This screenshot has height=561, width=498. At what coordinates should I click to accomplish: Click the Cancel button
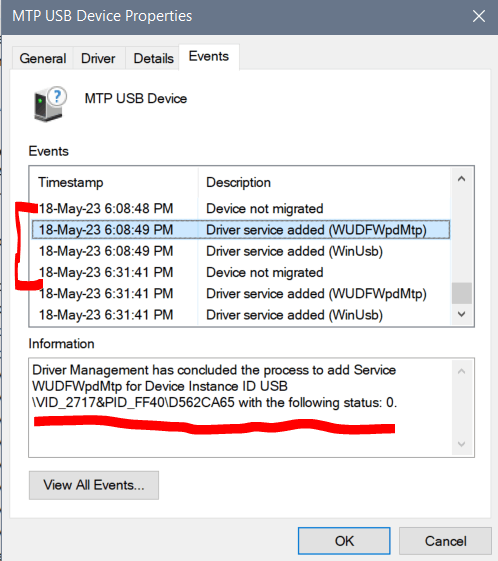point(445,541)
